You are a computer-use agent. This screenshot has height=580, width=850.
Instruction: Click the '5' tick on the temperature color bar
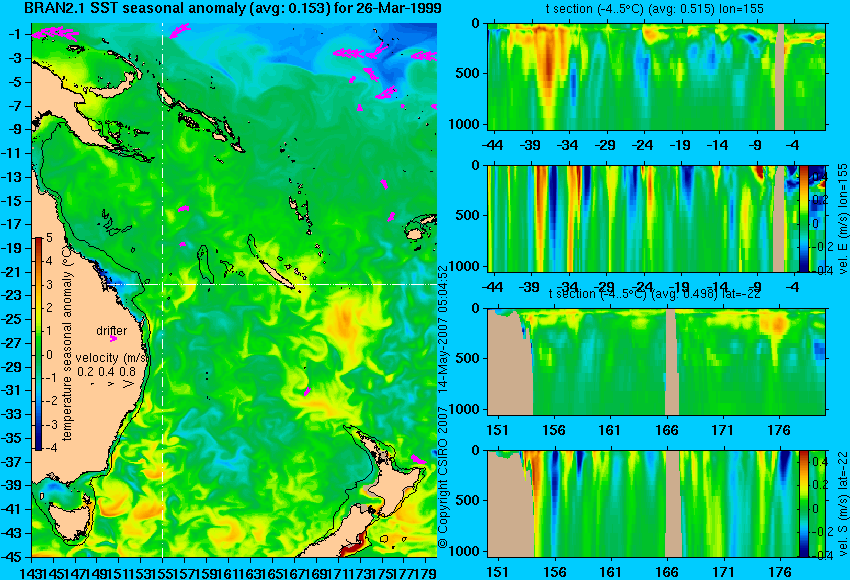click(x=49, y=237)
